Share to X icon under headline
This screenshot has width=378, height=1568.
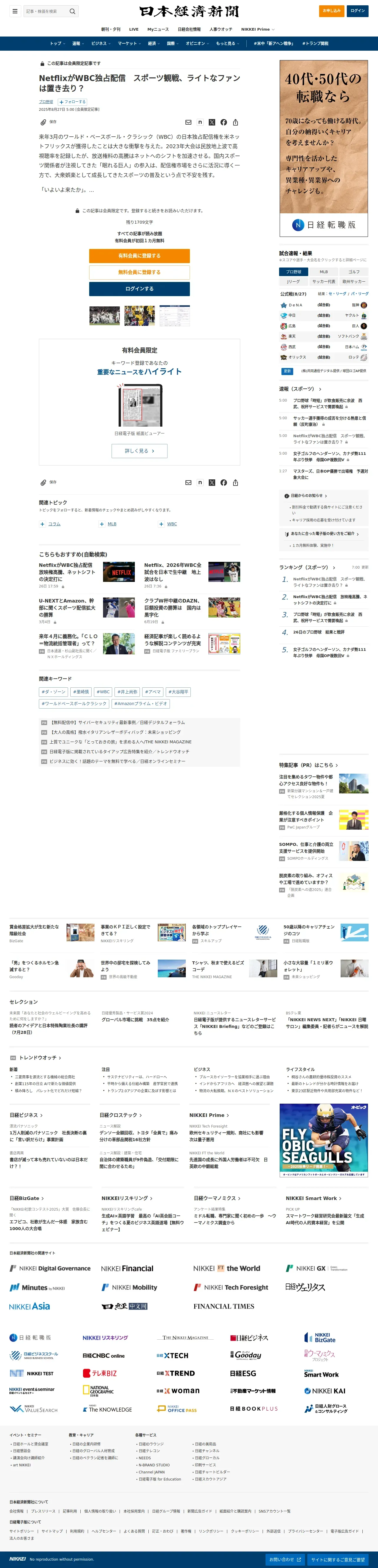tap(212, 122)
